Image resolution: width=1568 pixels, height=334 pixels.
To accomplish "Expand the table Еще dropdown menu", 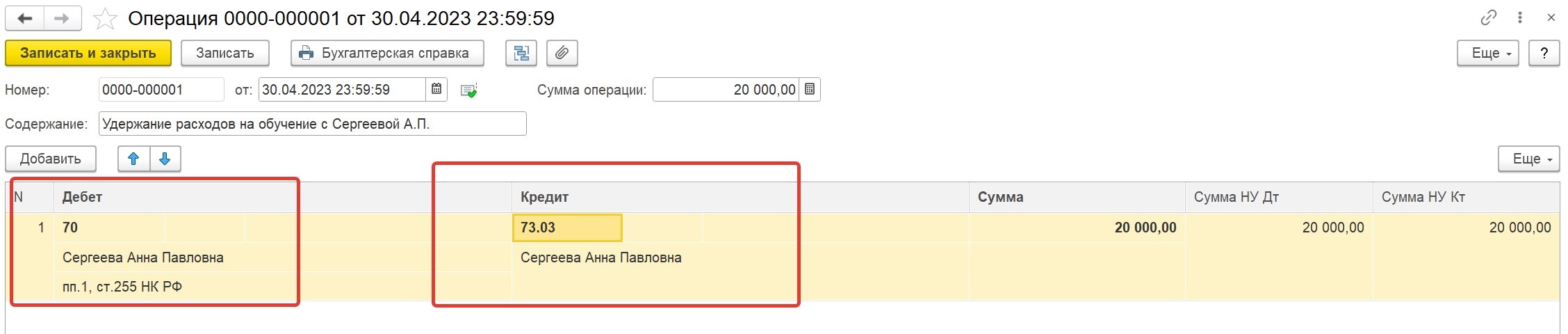I will 1529,159.
